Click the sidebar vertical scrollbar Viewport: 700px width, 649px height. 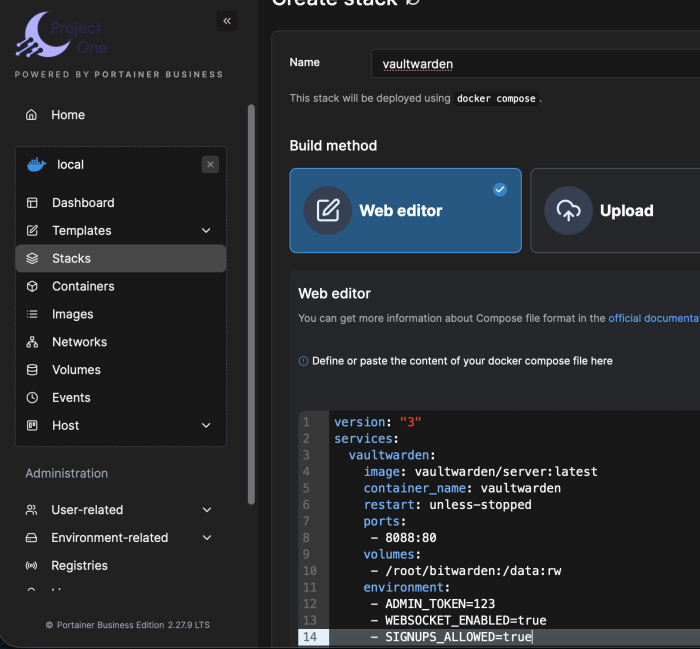click(x=251, y=304)
